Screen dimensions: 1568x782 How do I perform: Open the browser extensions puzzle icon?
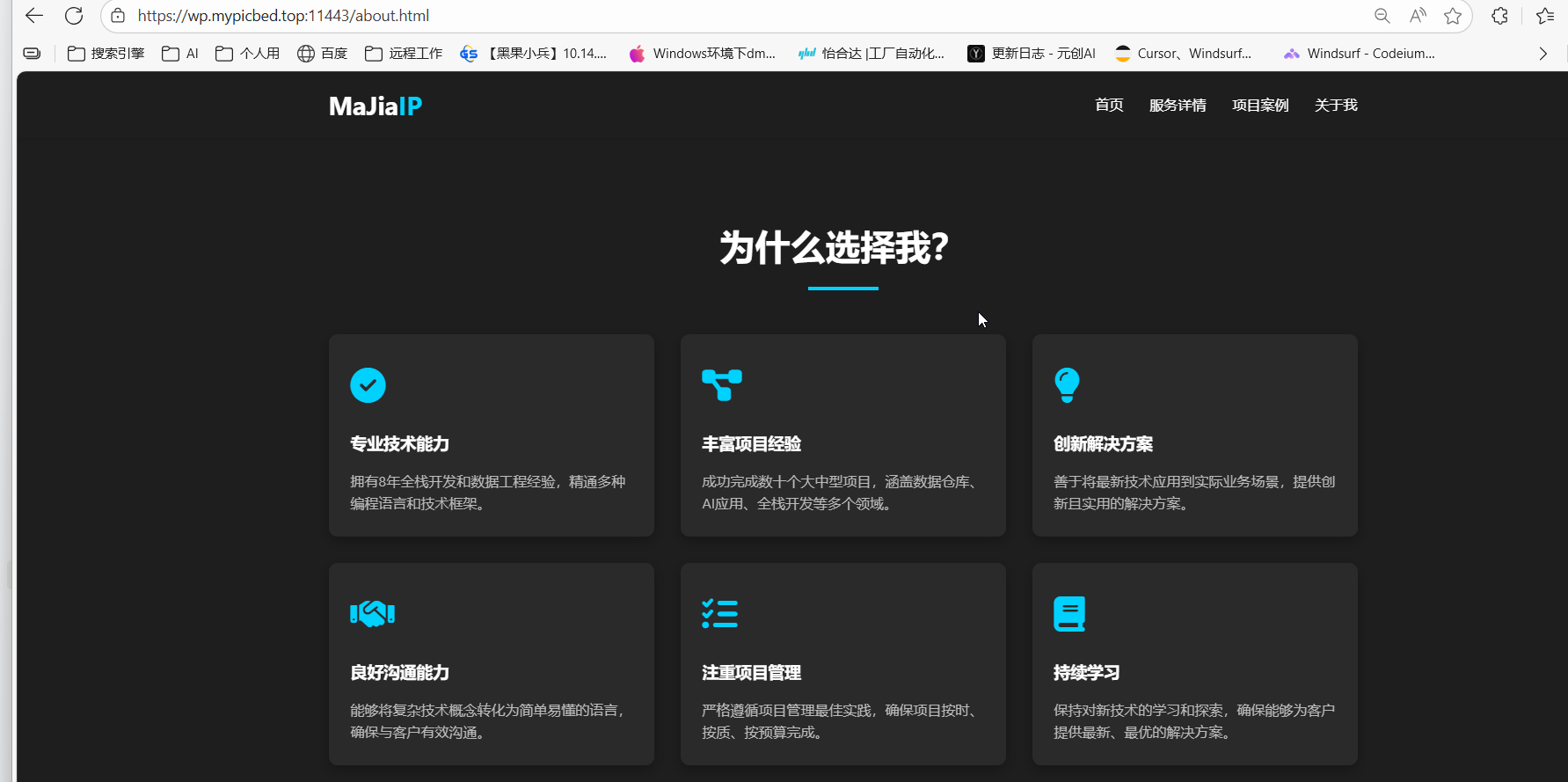pos(1500,16)
